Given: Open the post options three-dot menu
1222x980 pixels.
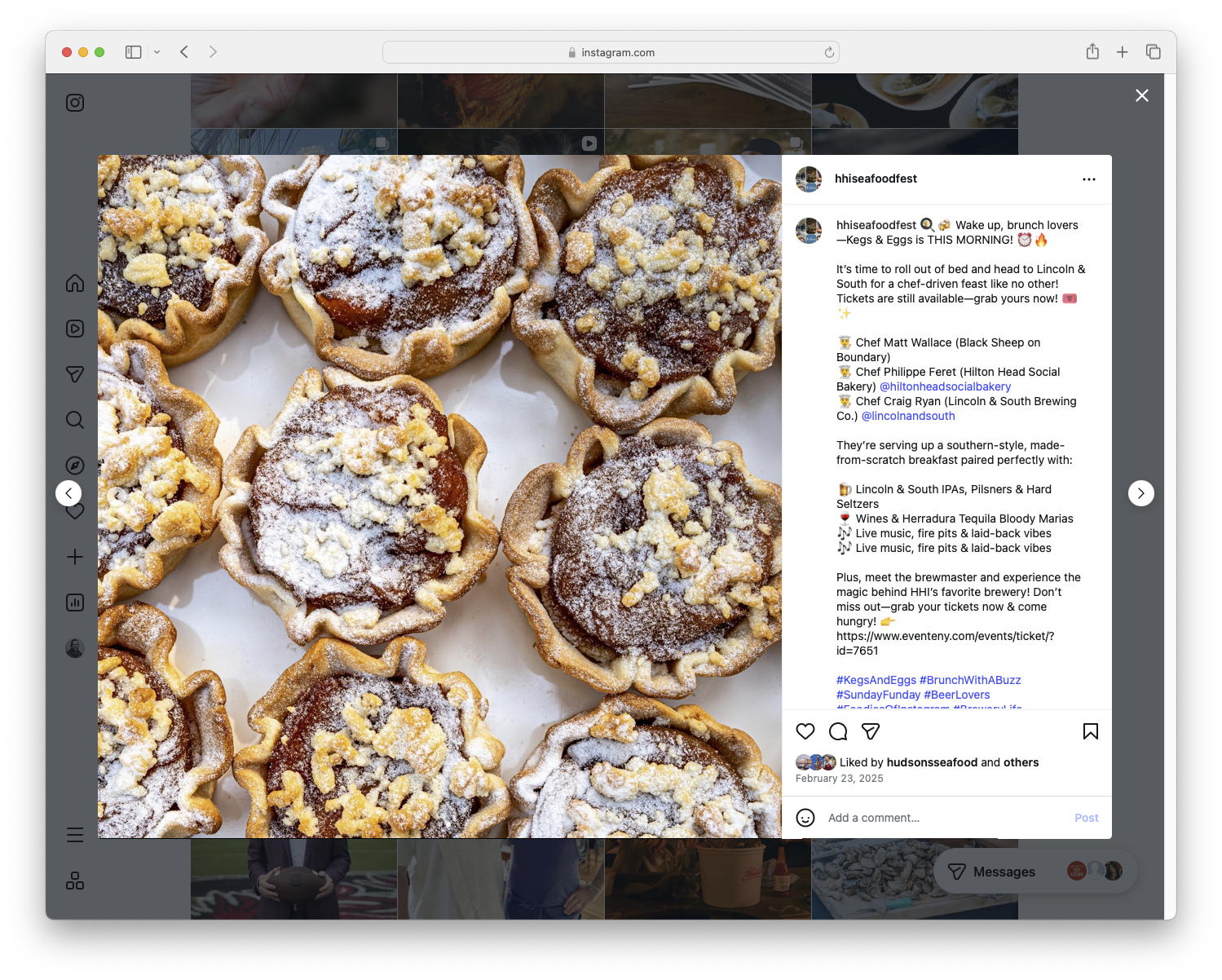Looking at the screenshot, I should tap(1089, 179).
